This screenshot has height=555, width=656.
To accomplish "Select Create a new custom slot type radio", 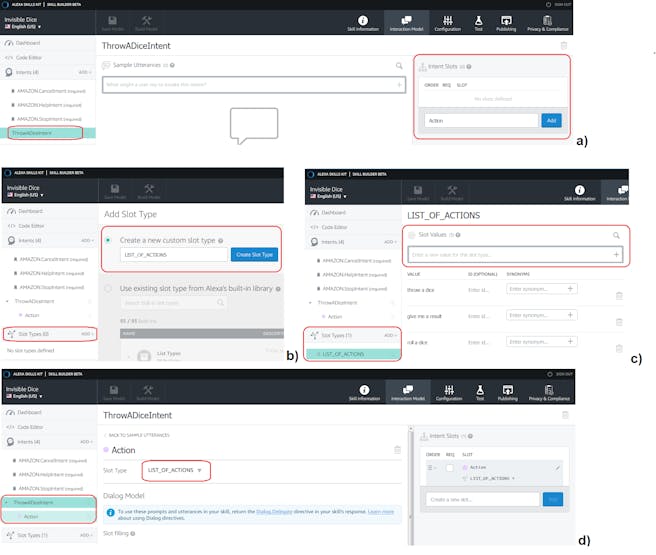I will tap(108, 240).
